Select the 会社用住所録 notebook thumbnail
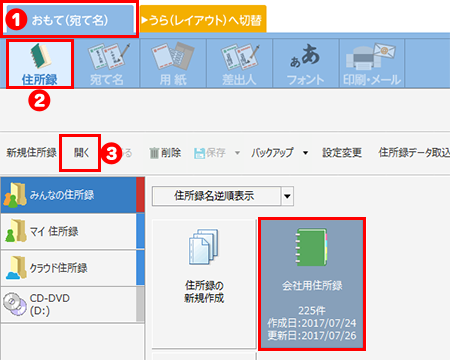 (x=312, y=284)
